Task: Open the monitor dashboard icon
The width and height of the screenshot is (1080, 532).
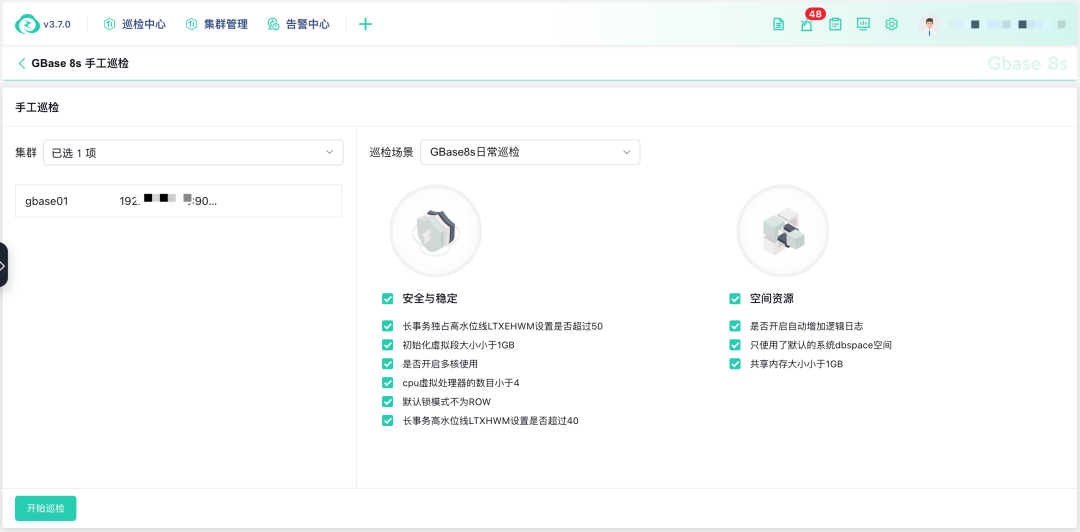Action: click(863, 24)
